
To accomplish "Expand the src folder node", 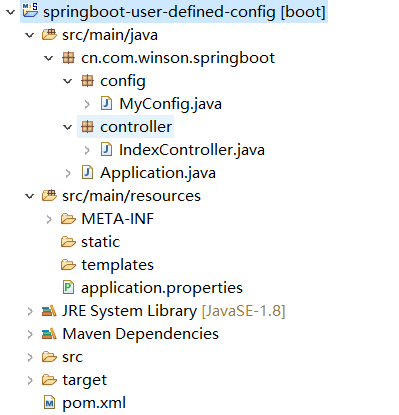I will [30, 357].
